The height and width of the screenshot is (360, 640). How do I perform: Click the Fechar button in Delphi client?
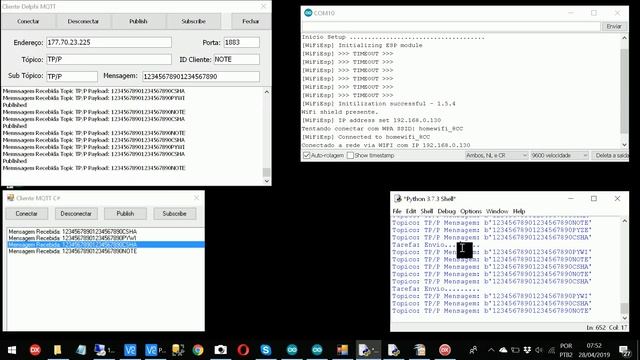tap(251, 21)
